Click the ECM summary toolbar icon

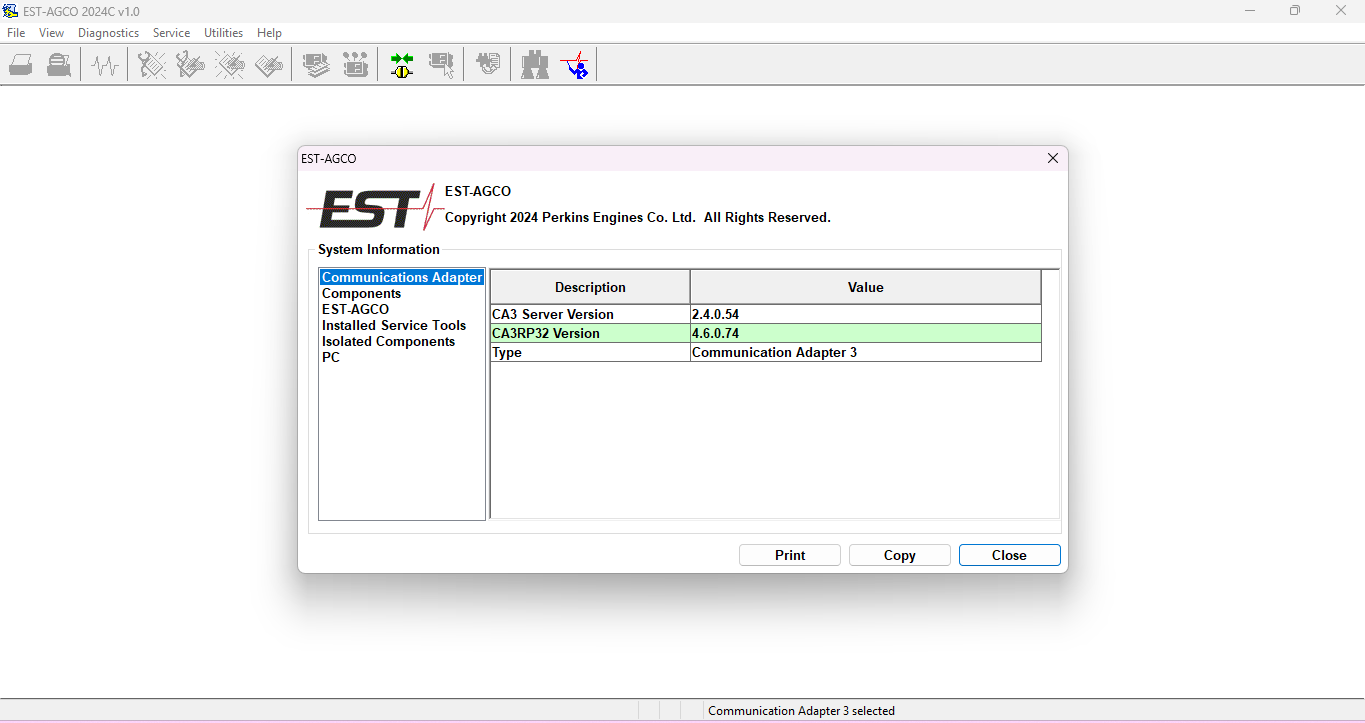coord(316,65)
